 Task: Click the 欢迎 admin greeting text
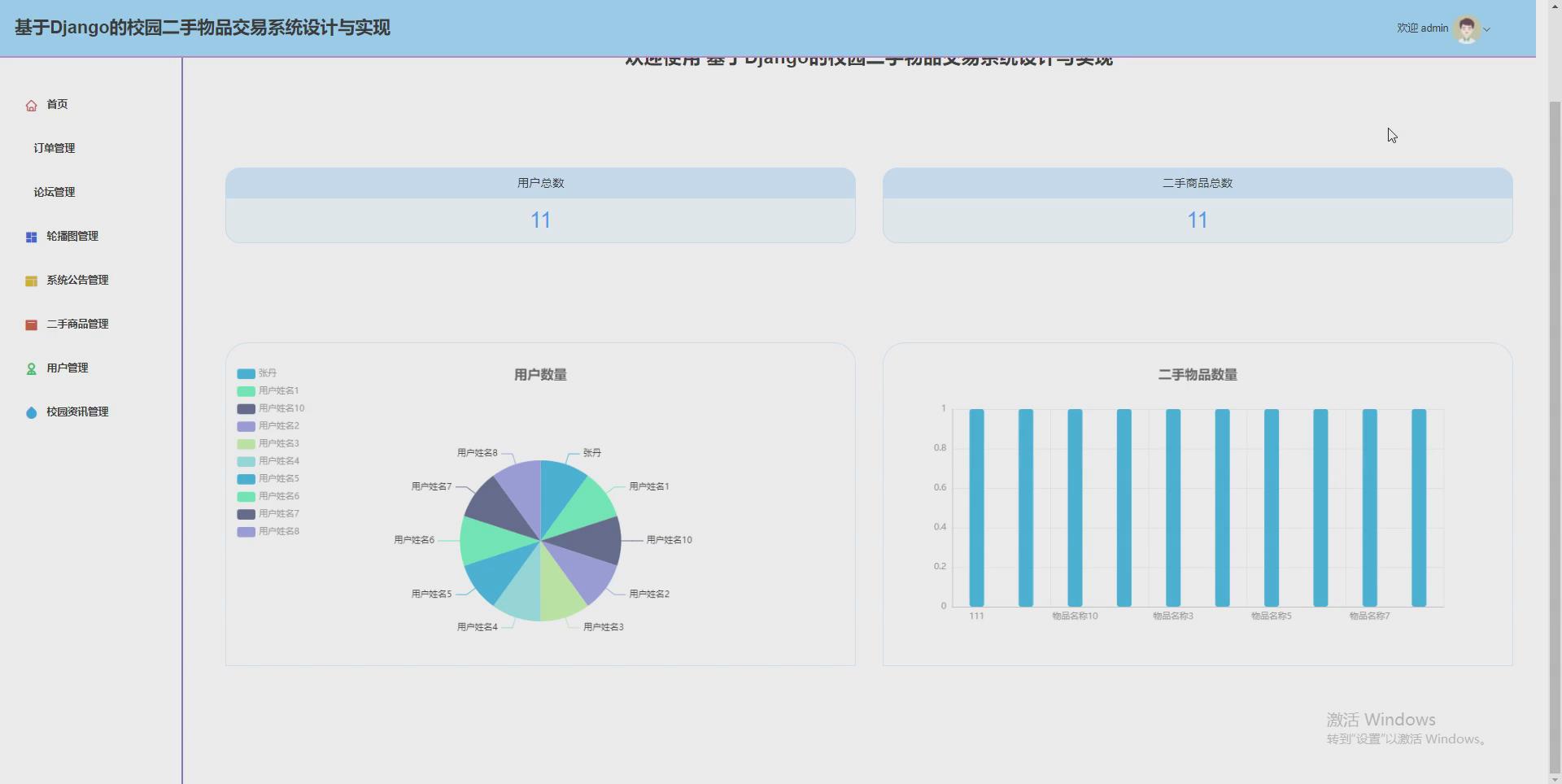pyautogui.click(x=1422, y=28)
